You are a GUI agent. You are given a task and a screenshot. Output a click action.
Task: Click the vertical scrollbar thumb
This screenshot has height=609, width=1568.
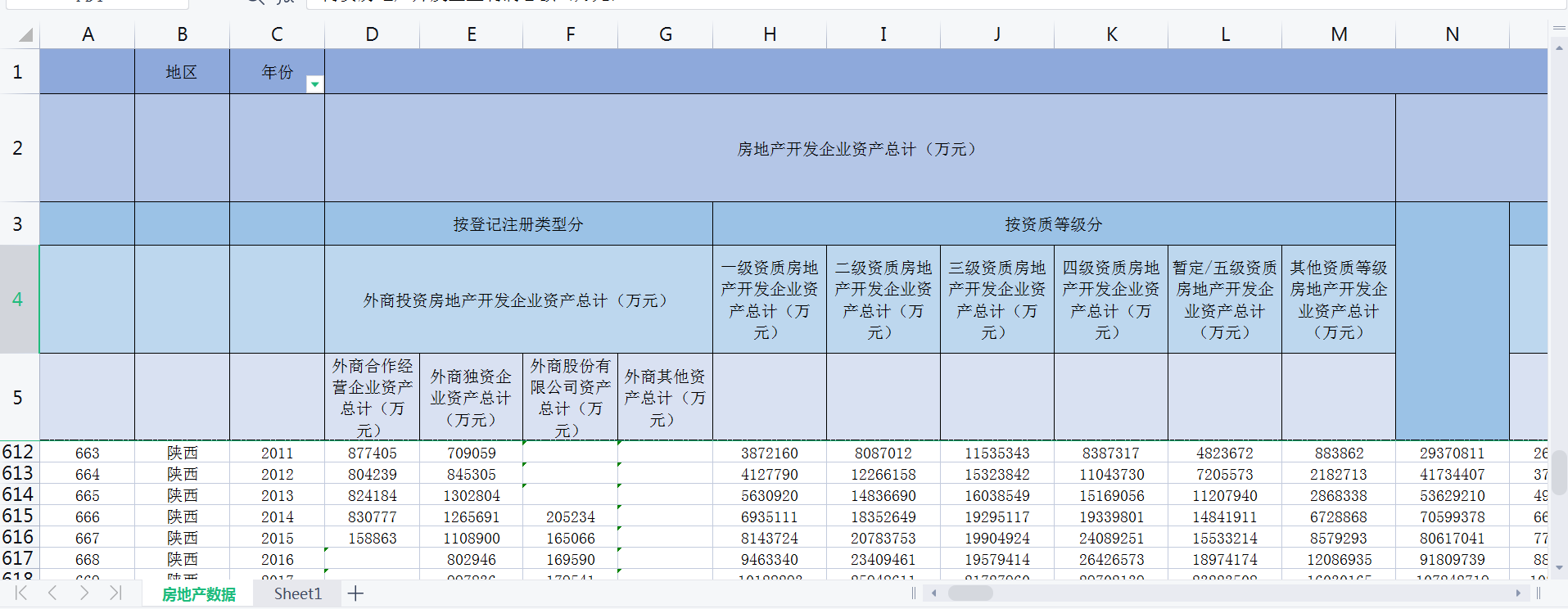[1559, 473]
